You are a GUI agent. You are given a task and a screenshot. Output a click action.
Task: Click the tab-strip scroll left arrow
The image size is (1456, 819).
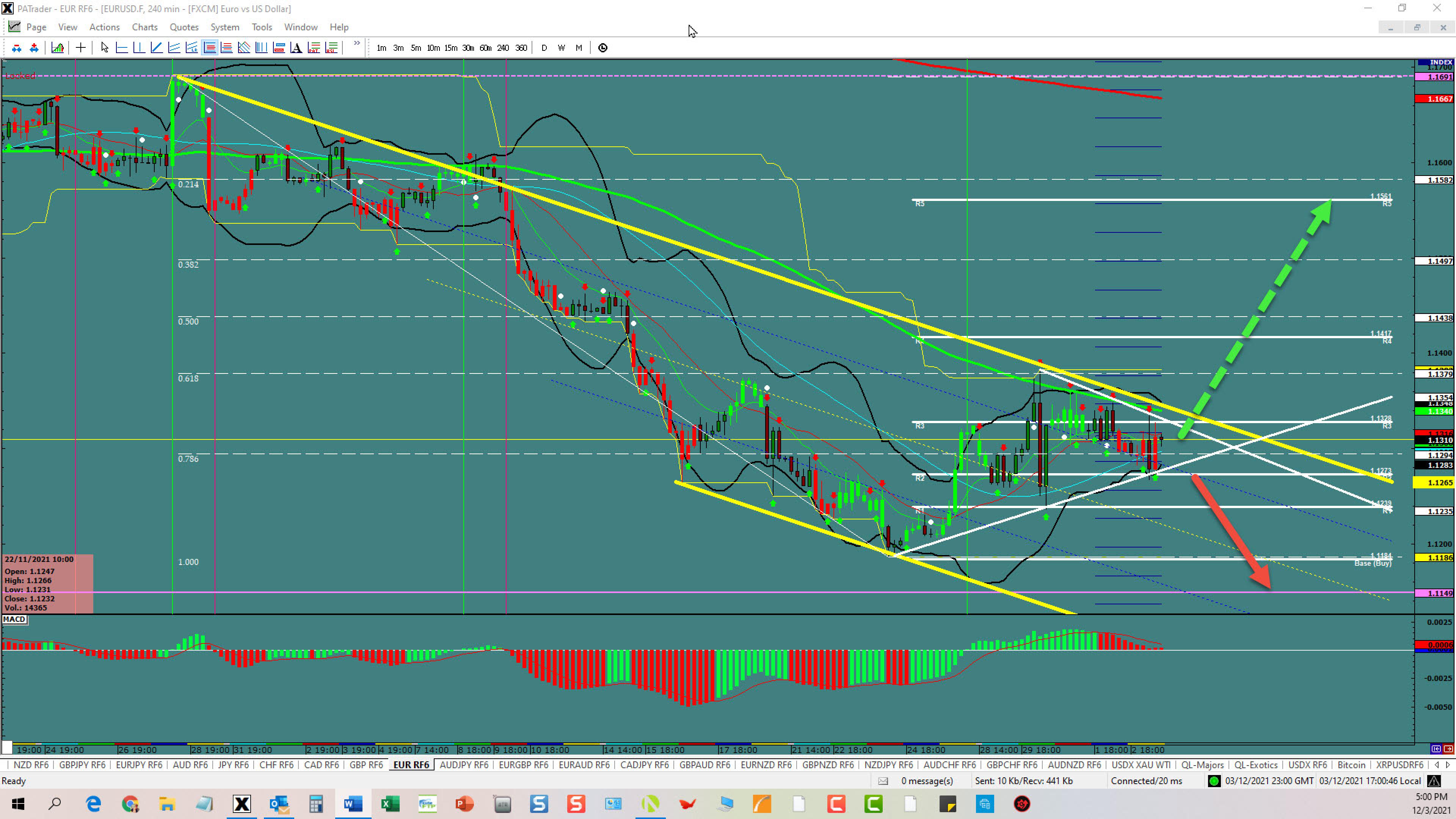pyautogui.click(x=1437, y=765)
